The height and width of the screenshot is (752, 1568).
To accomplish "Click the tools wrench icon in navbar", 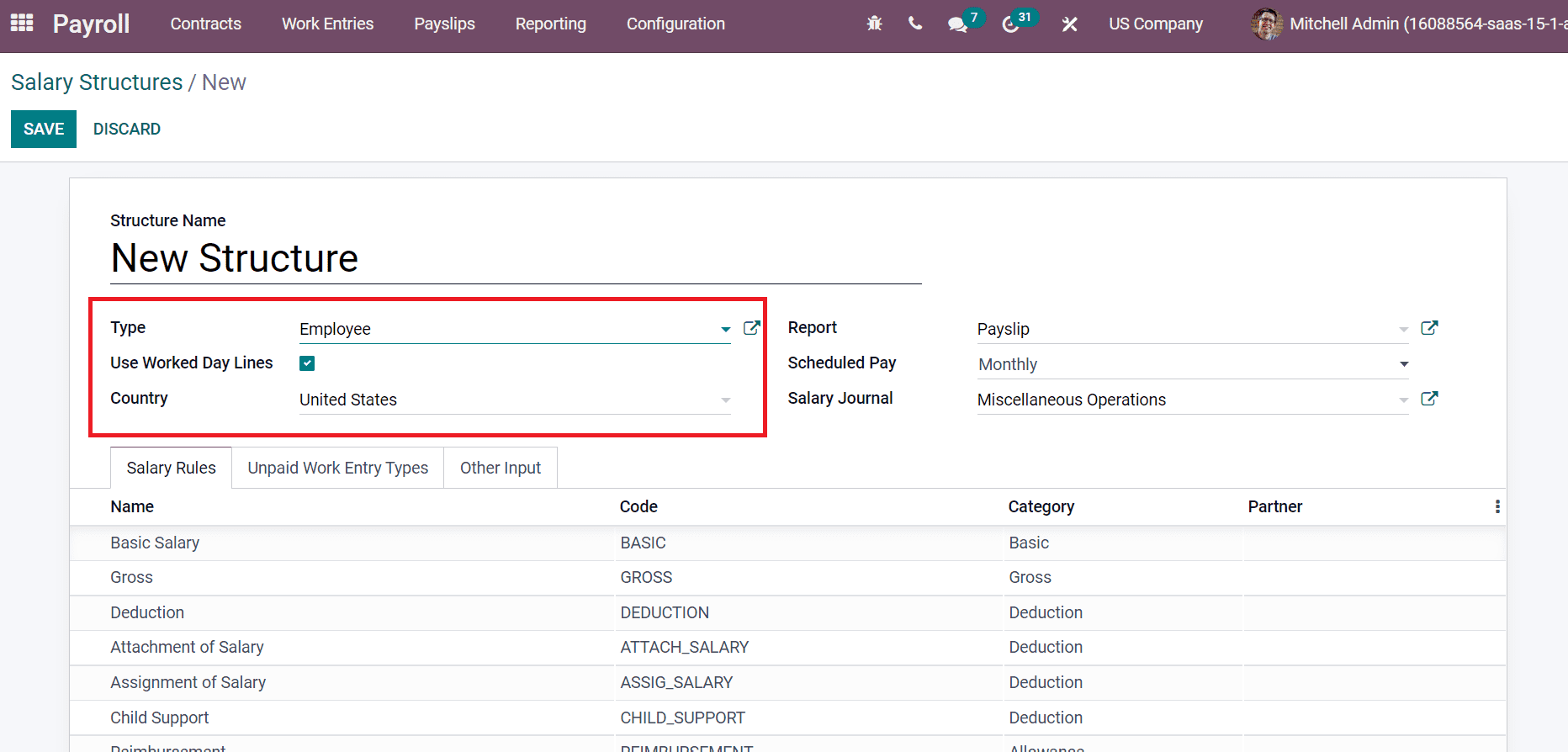I will pyautogui.click(x=1069, y=24).
